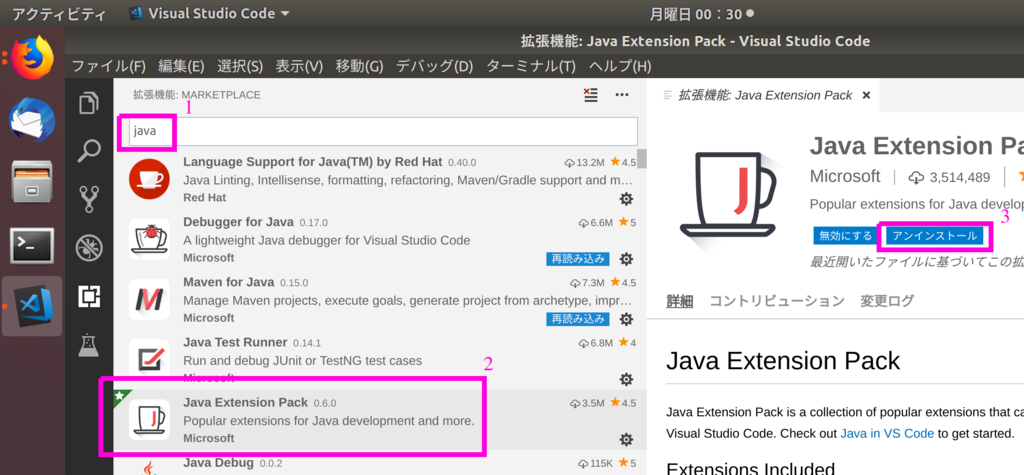
Task: Open gear menu for Maven for Java
Action: [626, 319]
